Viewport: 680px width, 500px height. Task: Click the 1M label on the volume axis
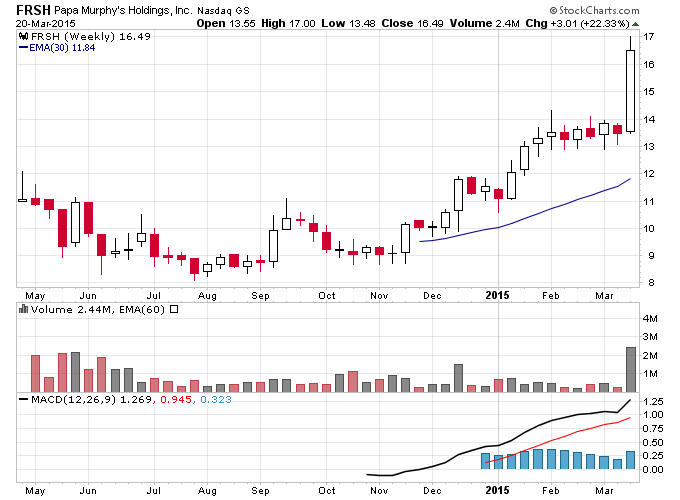click(x=650, y=373)
